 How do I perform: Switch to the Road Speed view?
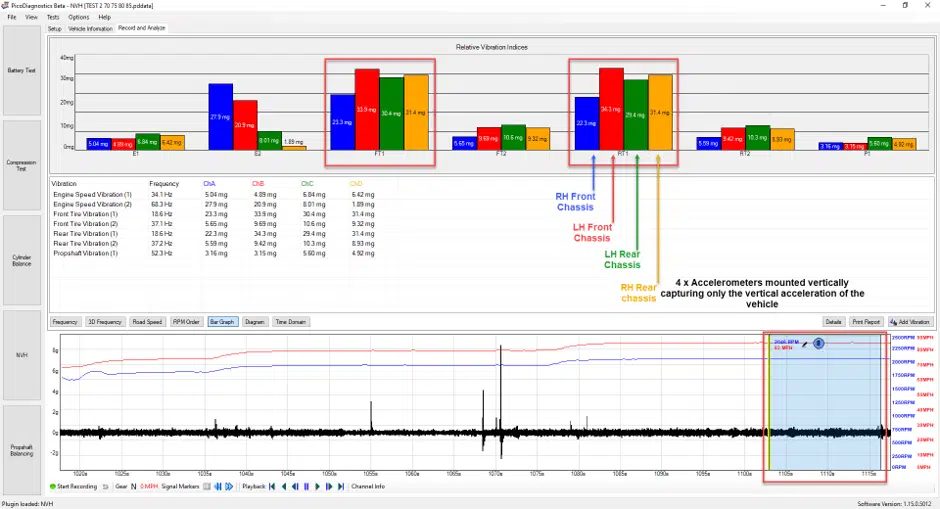tap(147, 322)
